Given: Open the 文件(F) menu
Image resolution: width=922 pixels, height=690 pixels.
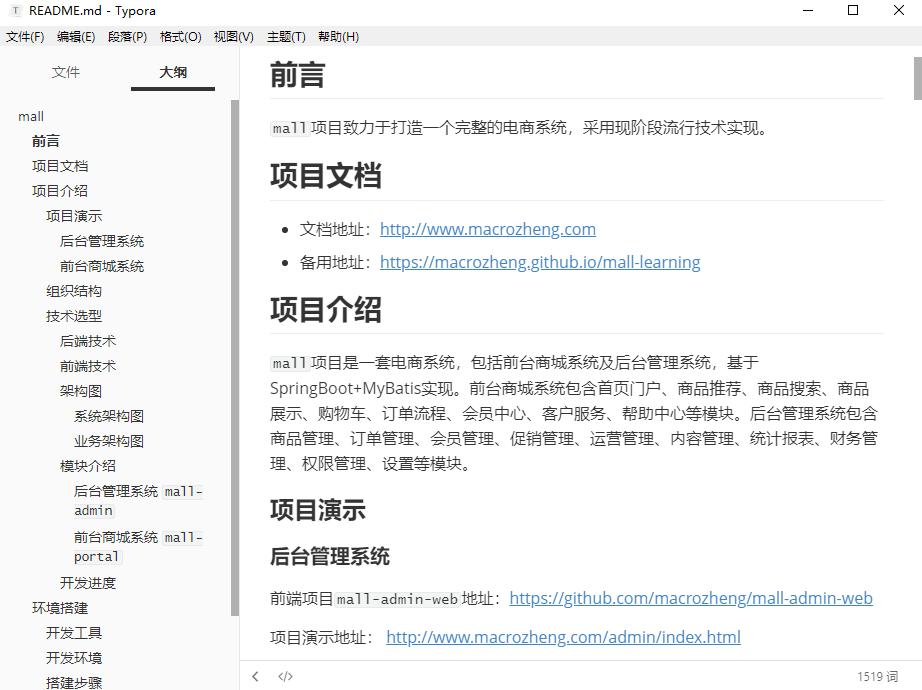Looking at the screenshot, I should (x=25, y=37).
